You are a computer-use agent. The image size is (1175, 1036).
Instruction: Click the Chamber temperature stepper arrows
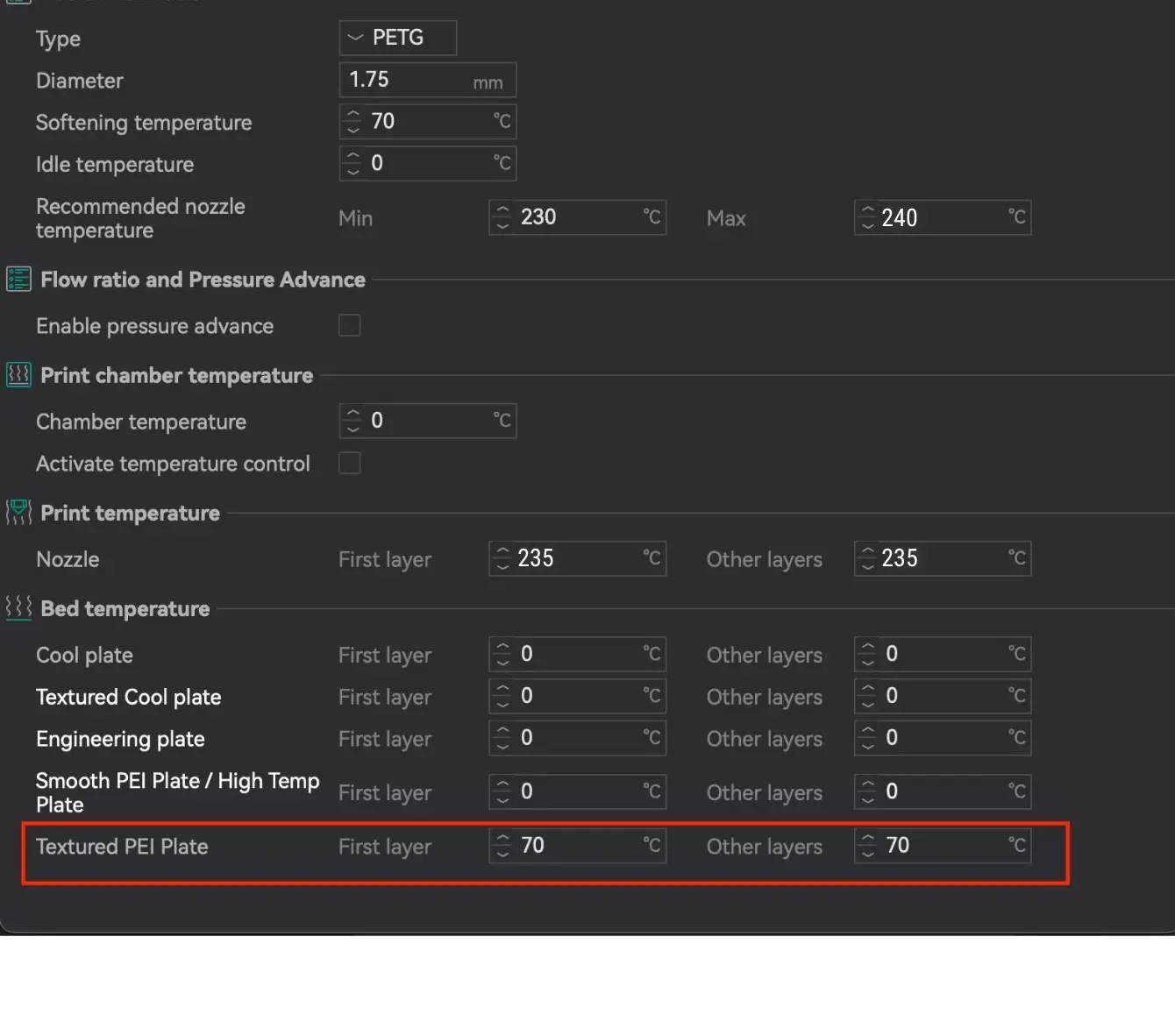pyautogui.click(x=353, y=421)
